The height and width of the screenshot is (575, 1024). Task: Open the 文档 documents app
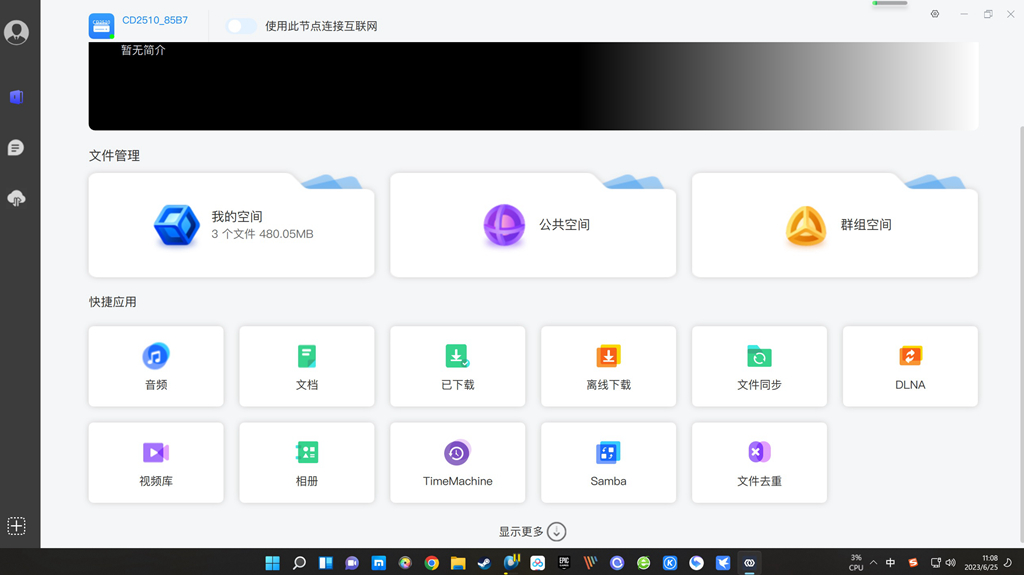tap(307, 367)
